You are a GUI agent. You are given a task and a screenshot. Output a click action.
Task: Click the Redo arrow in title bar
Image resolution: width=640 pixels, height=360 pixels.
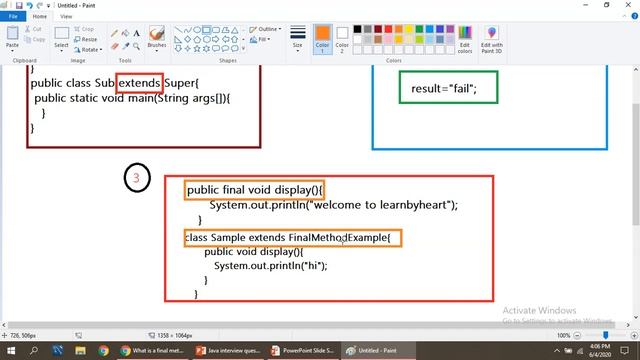(40, 6)
